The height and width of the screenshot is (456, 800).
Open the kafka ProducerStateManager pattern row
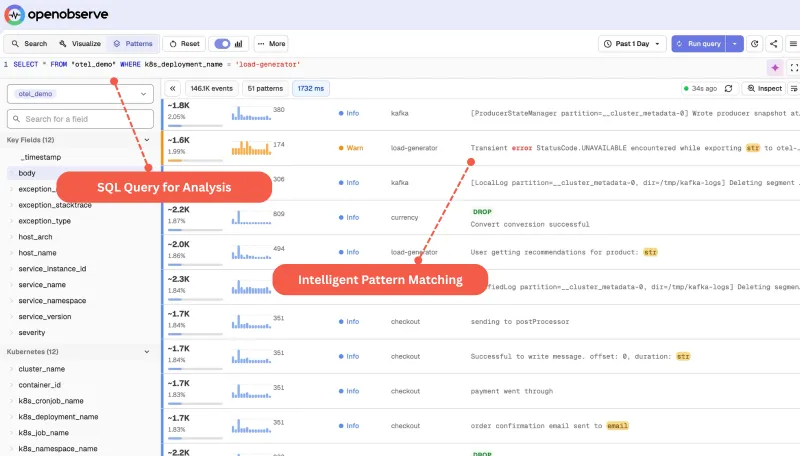(481, 113)
